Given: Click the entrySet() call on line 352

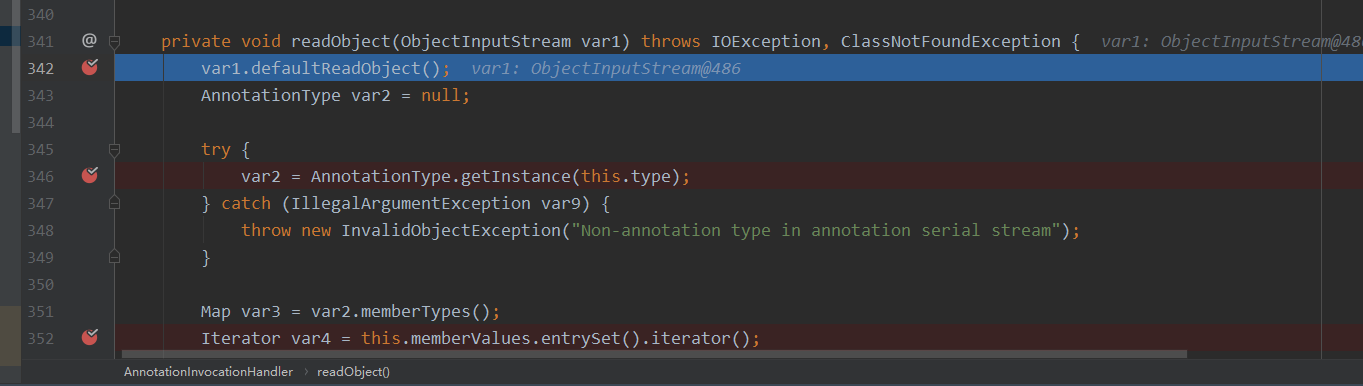Looking at the screenshot, I should (590, 338).
